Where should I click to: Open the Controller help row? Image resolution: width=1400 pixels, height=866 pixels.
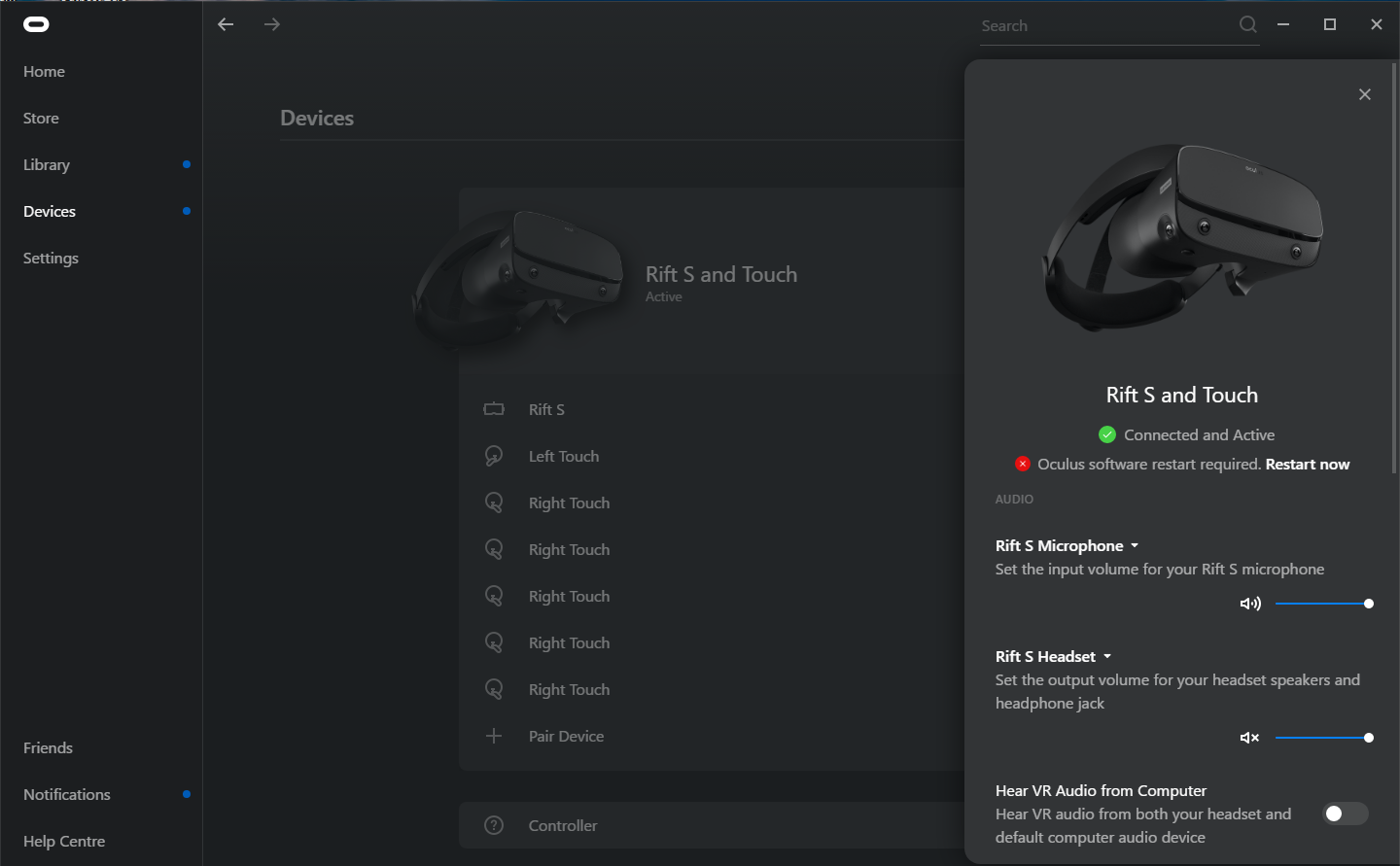click(x=712, y=825)
